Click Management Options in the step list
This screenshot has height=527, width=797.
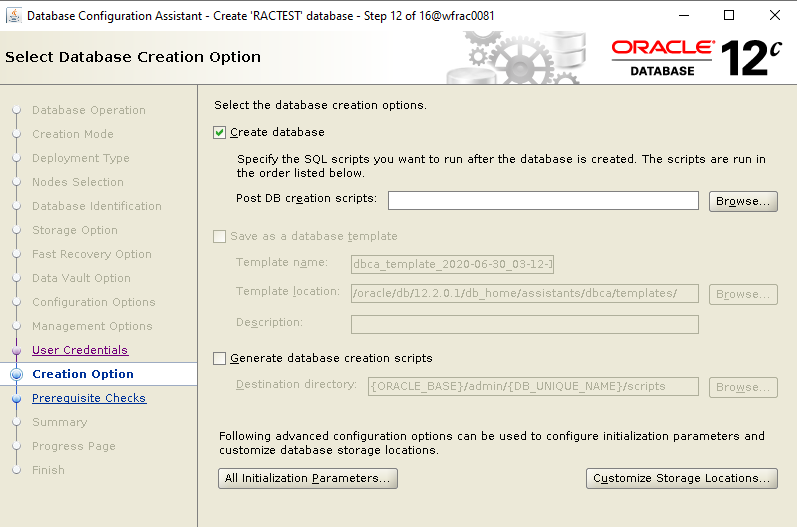click(x=92, y=326)
